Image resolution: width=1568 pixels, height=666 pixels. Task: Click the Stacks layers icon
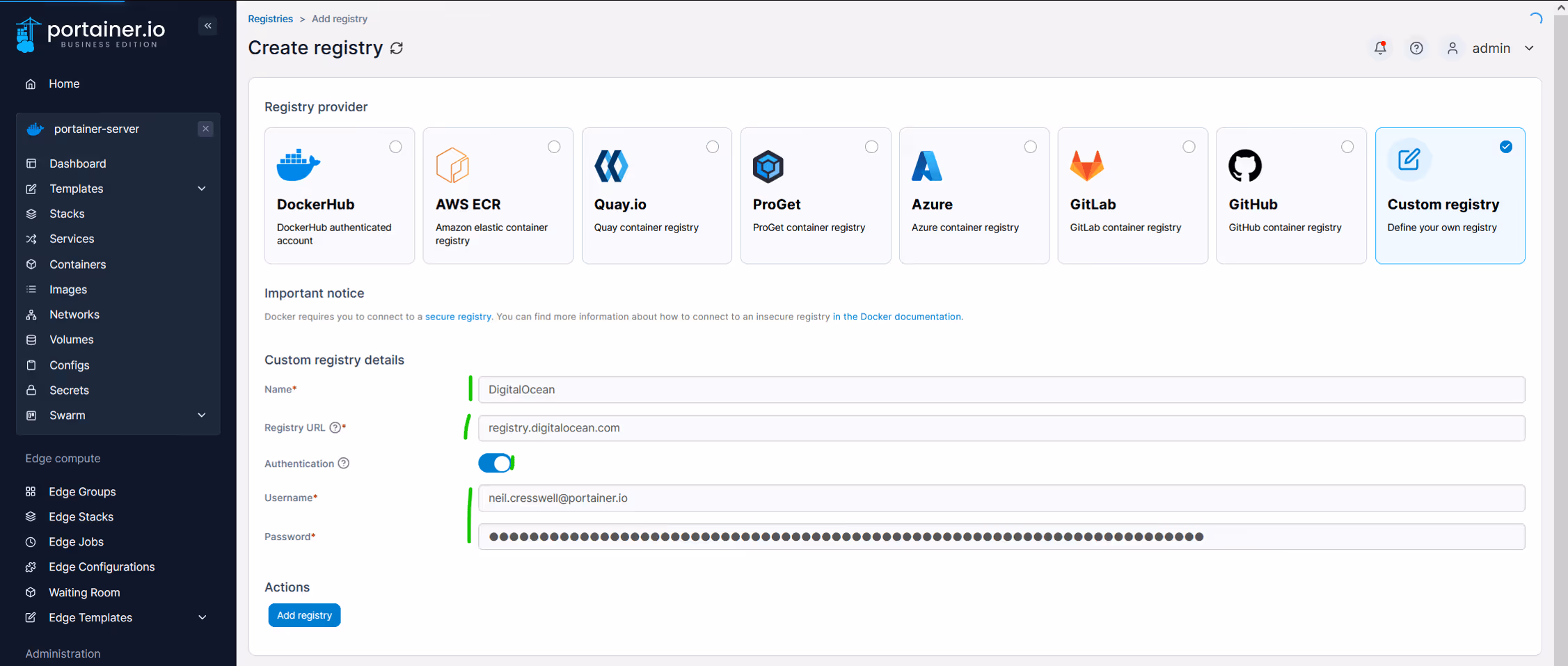(x=31, y=214)
